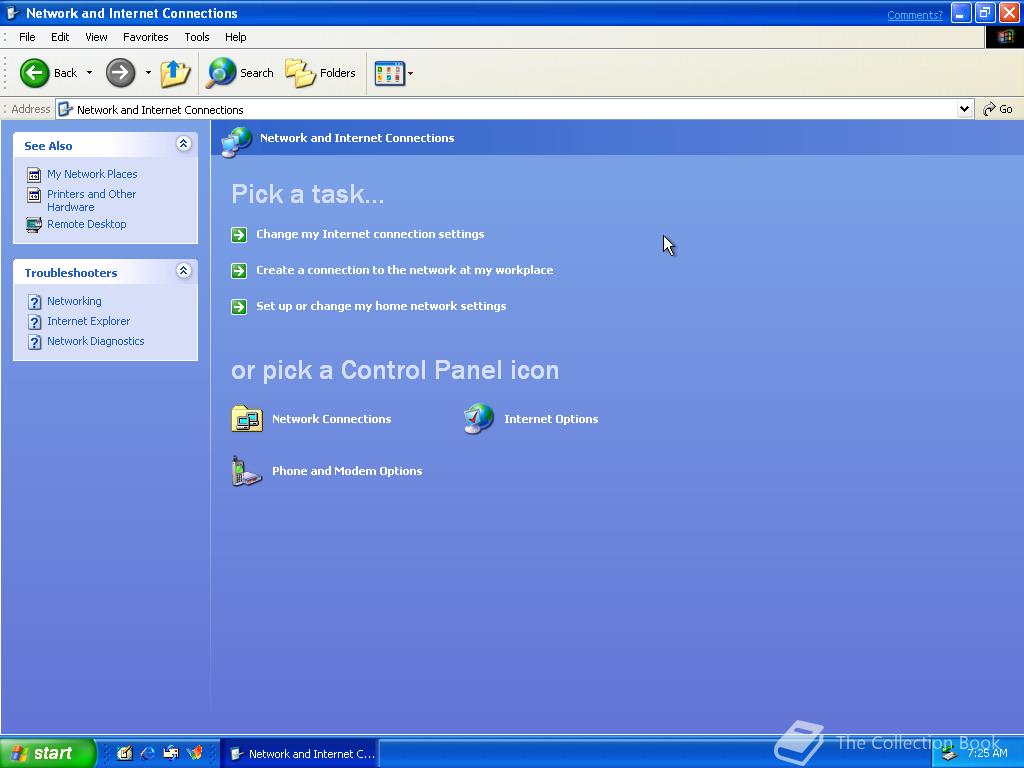
Task: Click arrow icon beside Change my Internet connection settings
Action: [239, 234]
